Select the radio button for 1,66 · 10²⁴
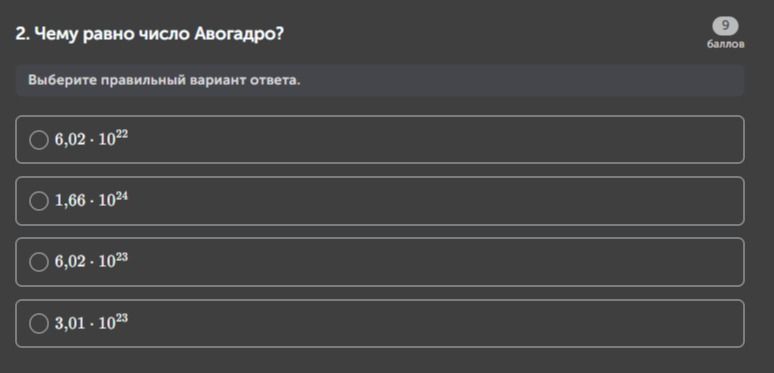The height and width of the screenshot is (373, 774). [x=39, y=201]
